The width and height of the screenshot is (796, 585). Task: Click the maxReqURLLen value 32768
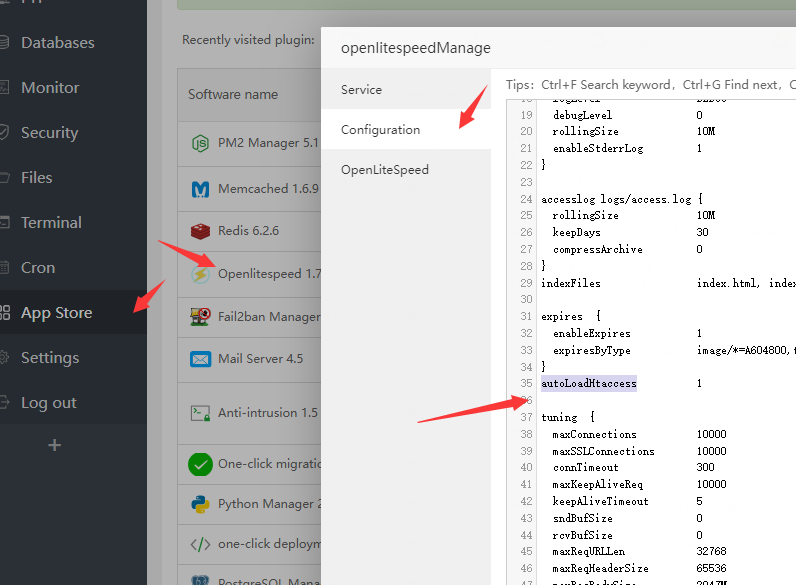pos(711,551)
